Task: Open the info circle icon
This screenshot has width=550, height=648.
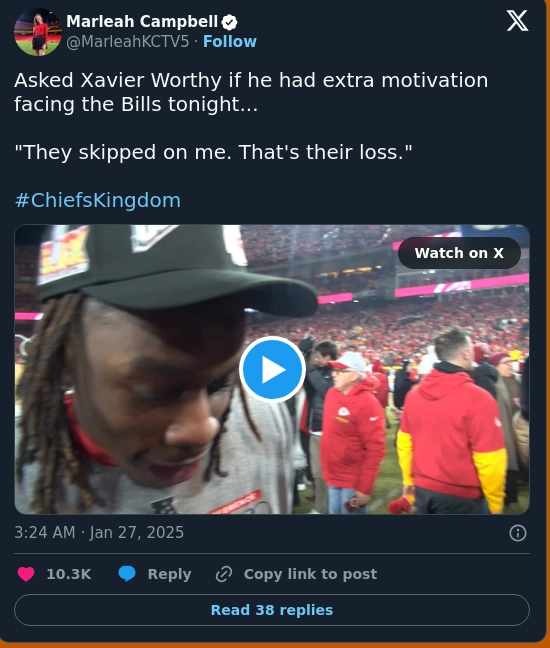Action: 518,533
